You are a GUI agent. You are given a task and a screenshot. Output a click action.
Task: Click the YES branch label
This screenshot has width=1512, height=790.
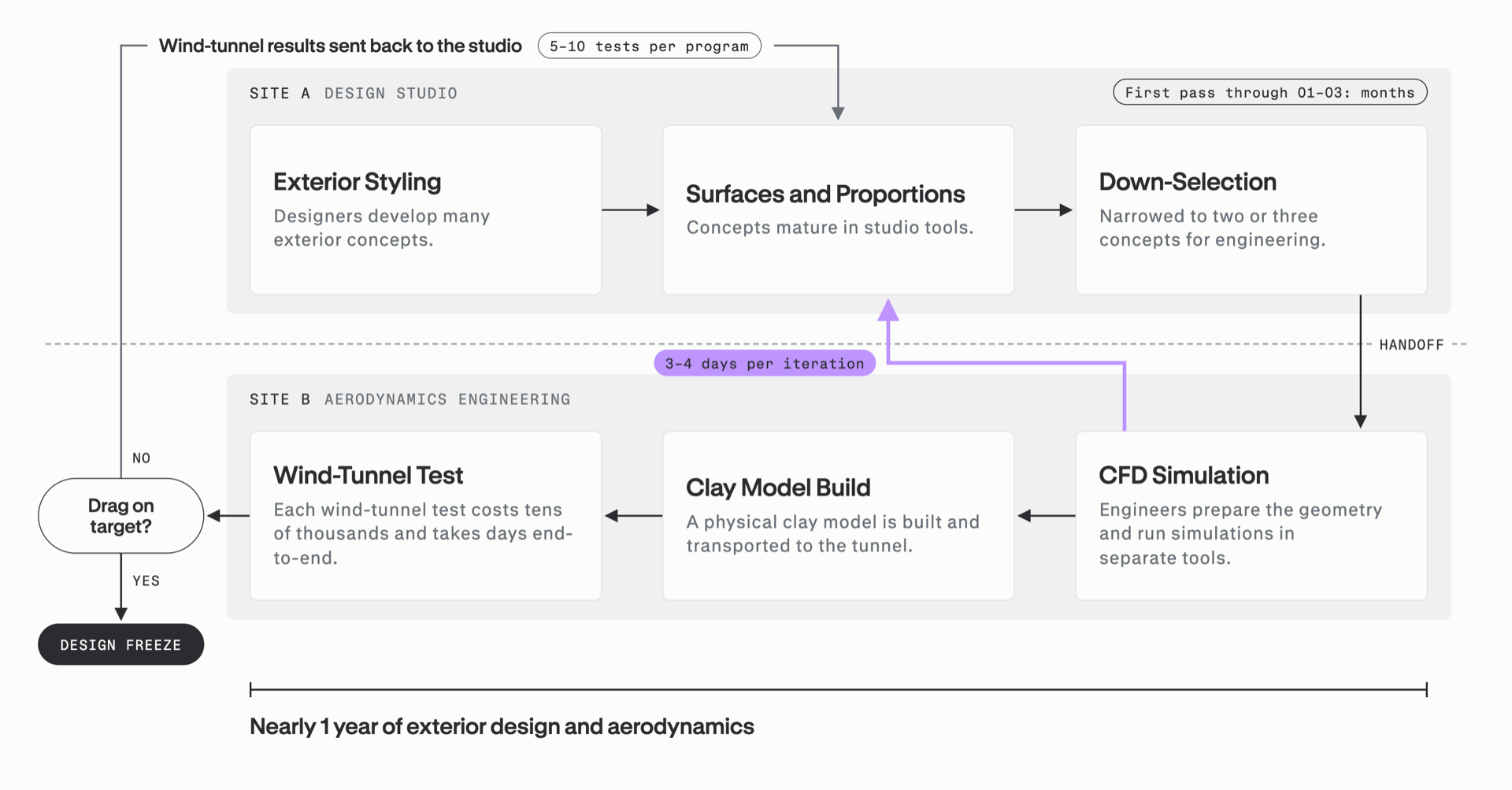(146, 581)
